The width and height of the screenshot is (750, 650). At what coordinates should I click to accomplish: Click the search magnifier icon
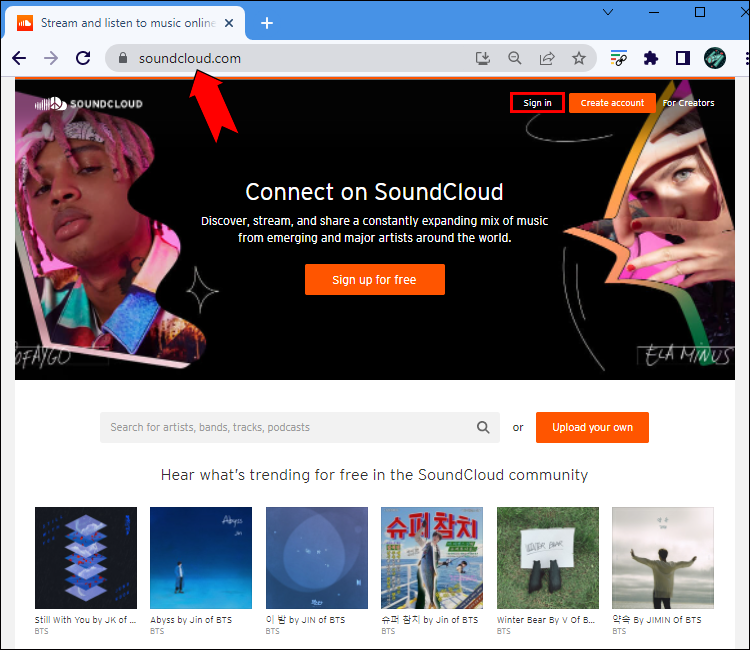click(483, 427)
